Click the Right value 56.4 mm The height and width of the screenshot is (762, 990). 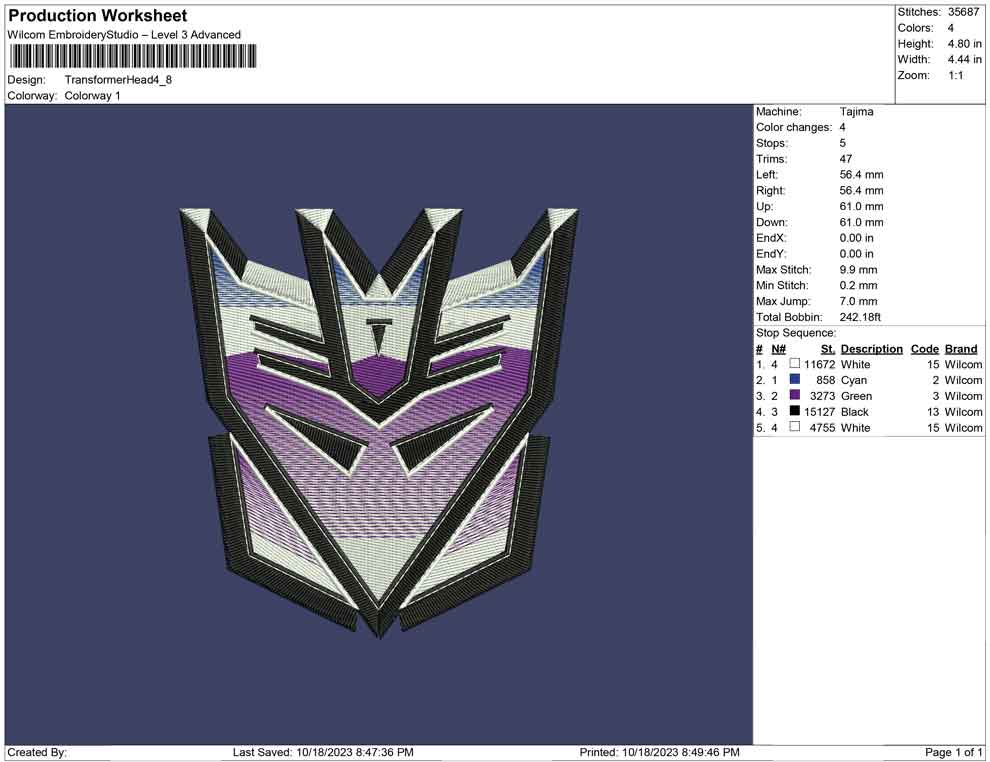click(x=861, y=191)
